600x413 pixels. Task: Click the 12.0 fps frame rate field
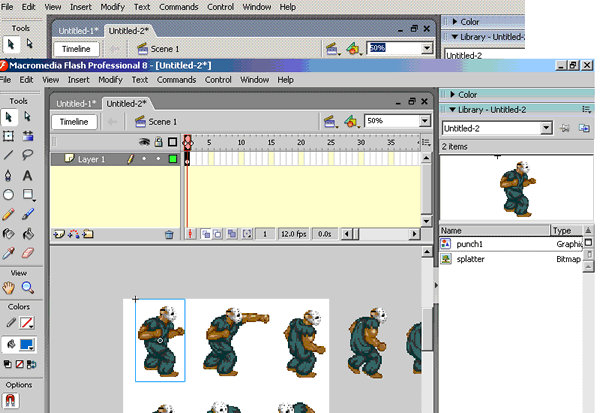click(293, 234)
